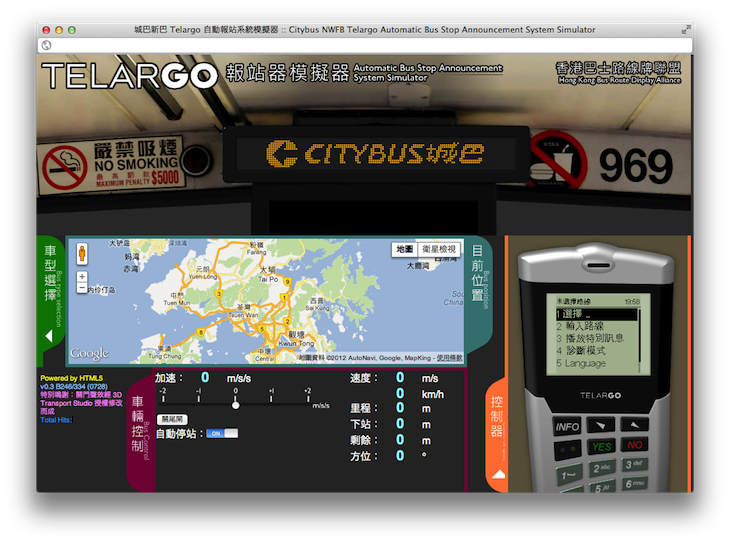Click the 未選擇路線 status on handset screen
The height and width of the screenshot is (543, 730).
pyautogui.click(x=574, y=302)
